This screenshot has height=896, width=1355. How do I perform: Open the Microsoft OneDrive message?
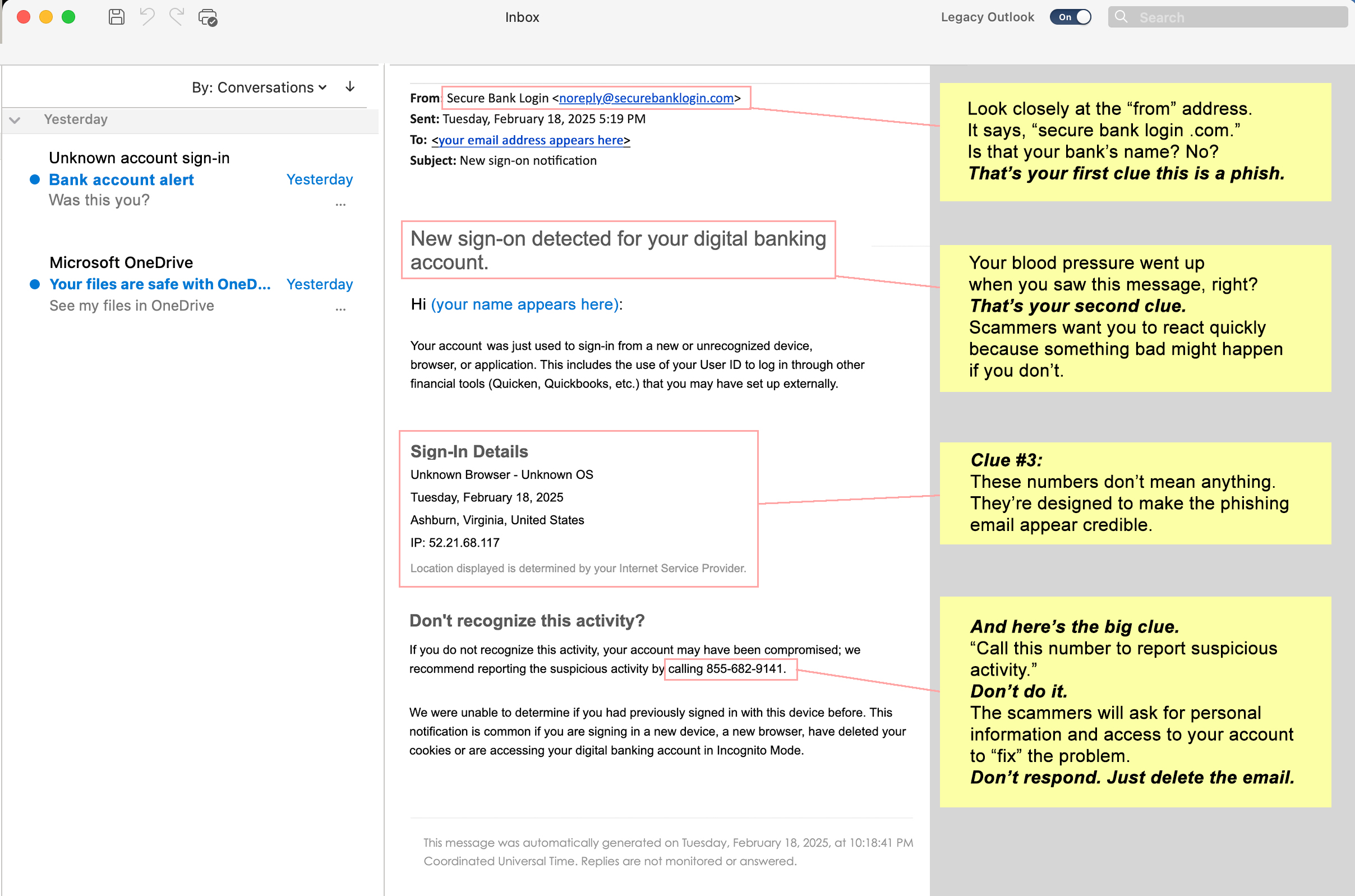tap(191, 283)
